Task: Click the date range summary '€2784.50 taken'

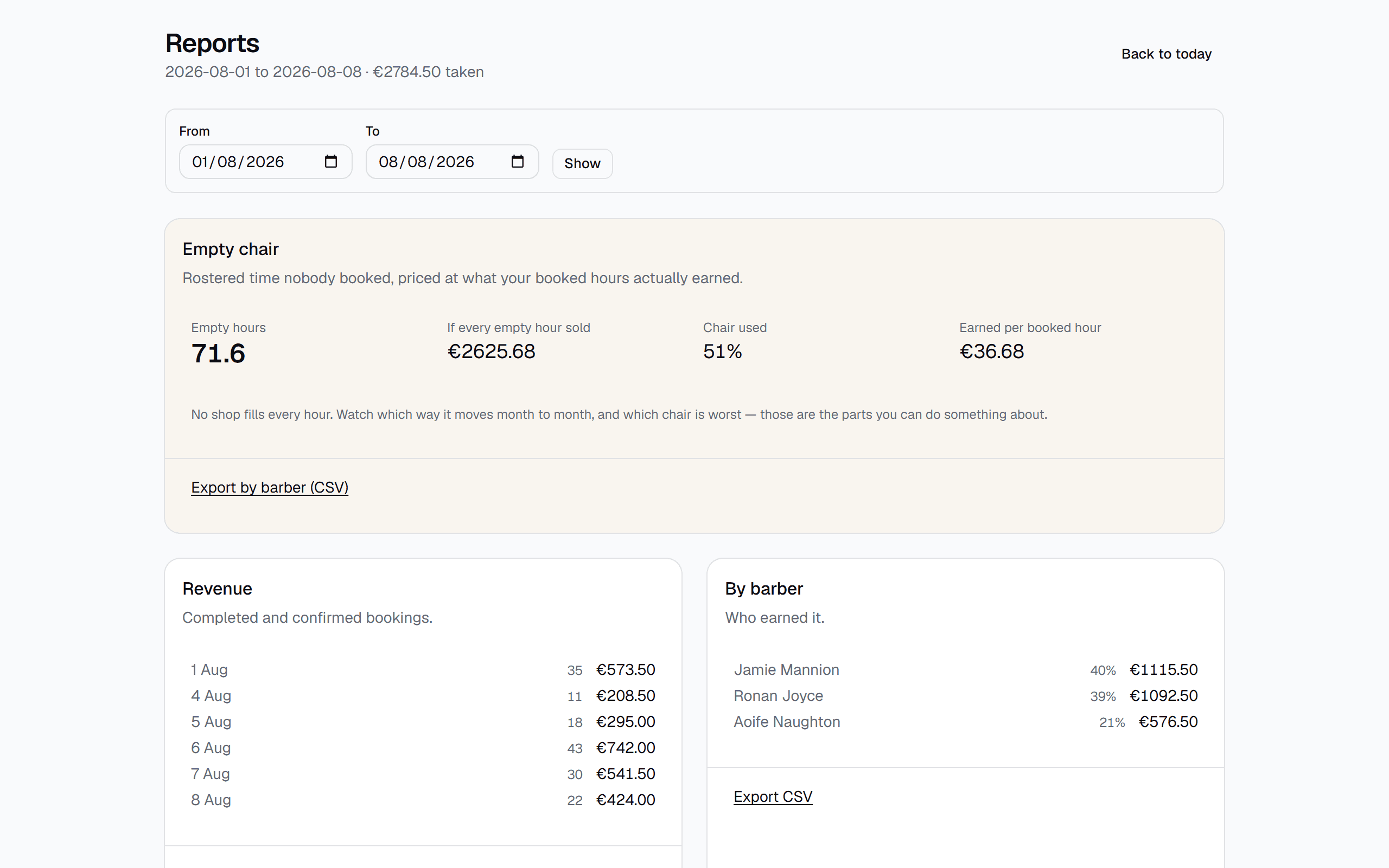Action: tap(428, 72)
